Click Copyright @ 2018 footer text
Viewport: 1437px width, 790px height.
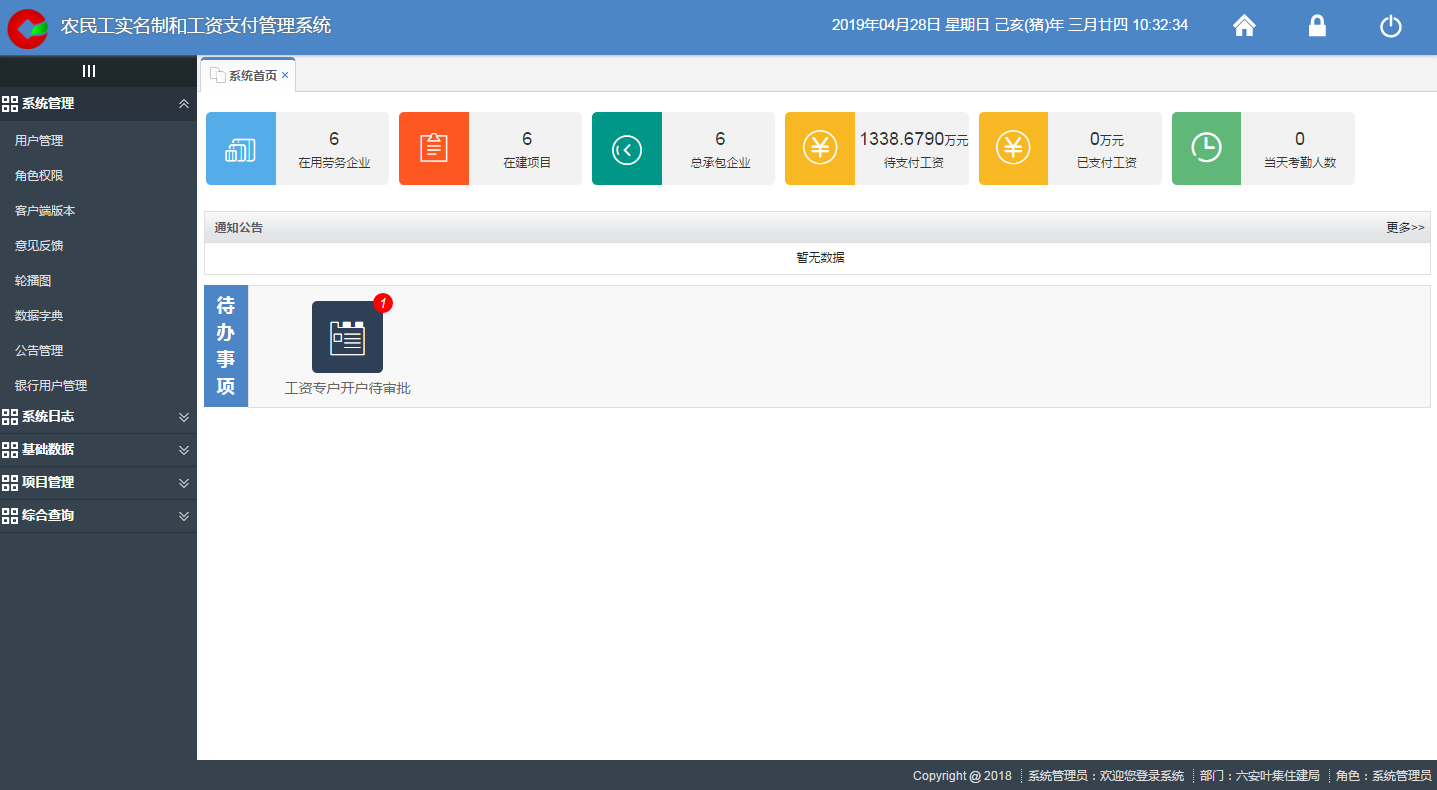pos(962,776)
